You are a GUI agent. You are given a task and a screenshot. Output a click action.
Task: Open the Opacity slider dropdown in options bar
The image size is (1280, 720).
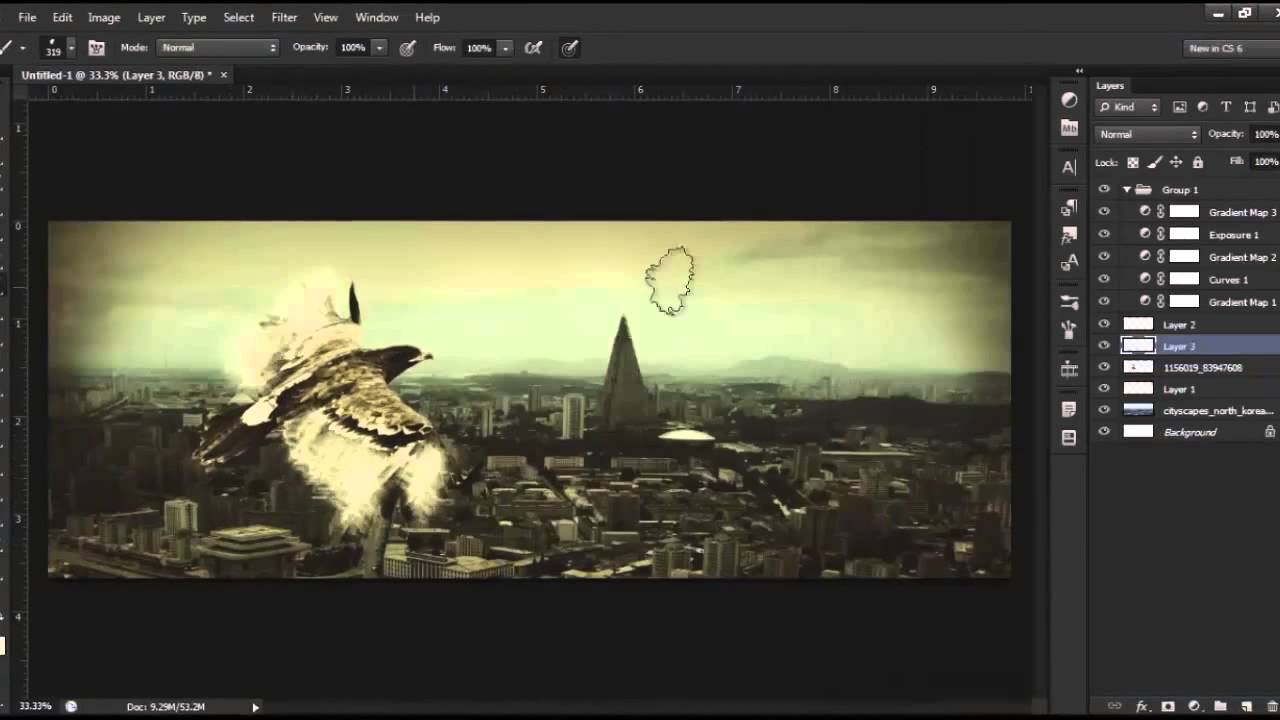379,48
